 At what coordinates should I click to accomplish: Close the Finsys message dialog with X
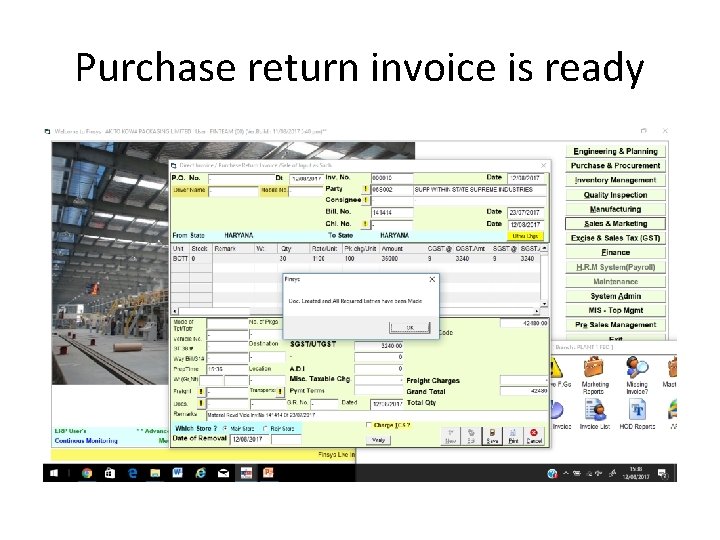click(432, 279)
